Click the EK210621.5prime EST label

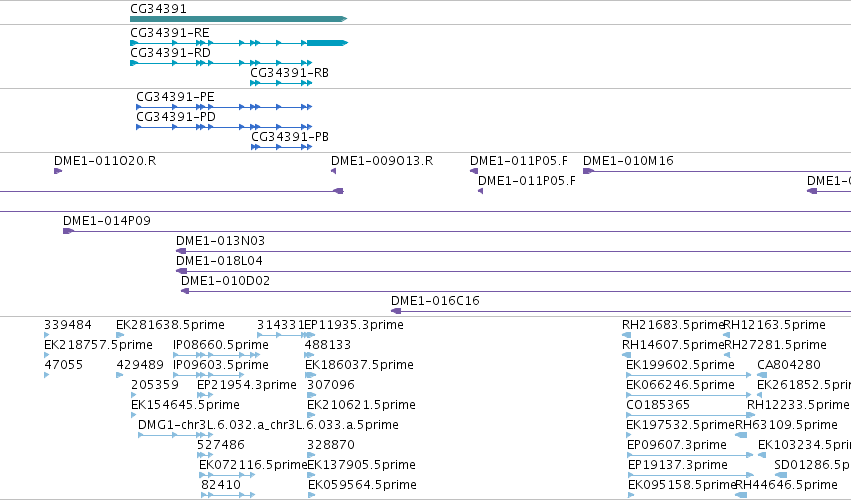pyautogui.click(x=361, y=405)
